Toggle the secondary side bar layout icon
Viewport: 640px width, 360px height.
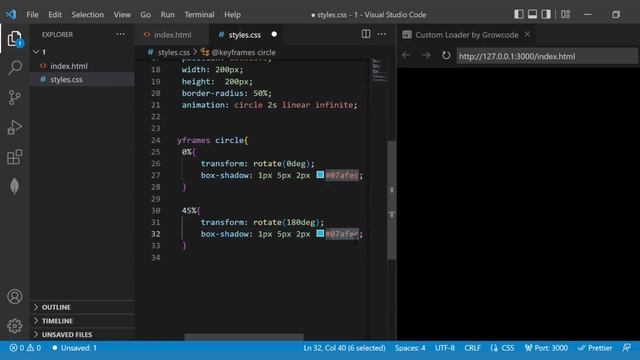click(546, 14)
